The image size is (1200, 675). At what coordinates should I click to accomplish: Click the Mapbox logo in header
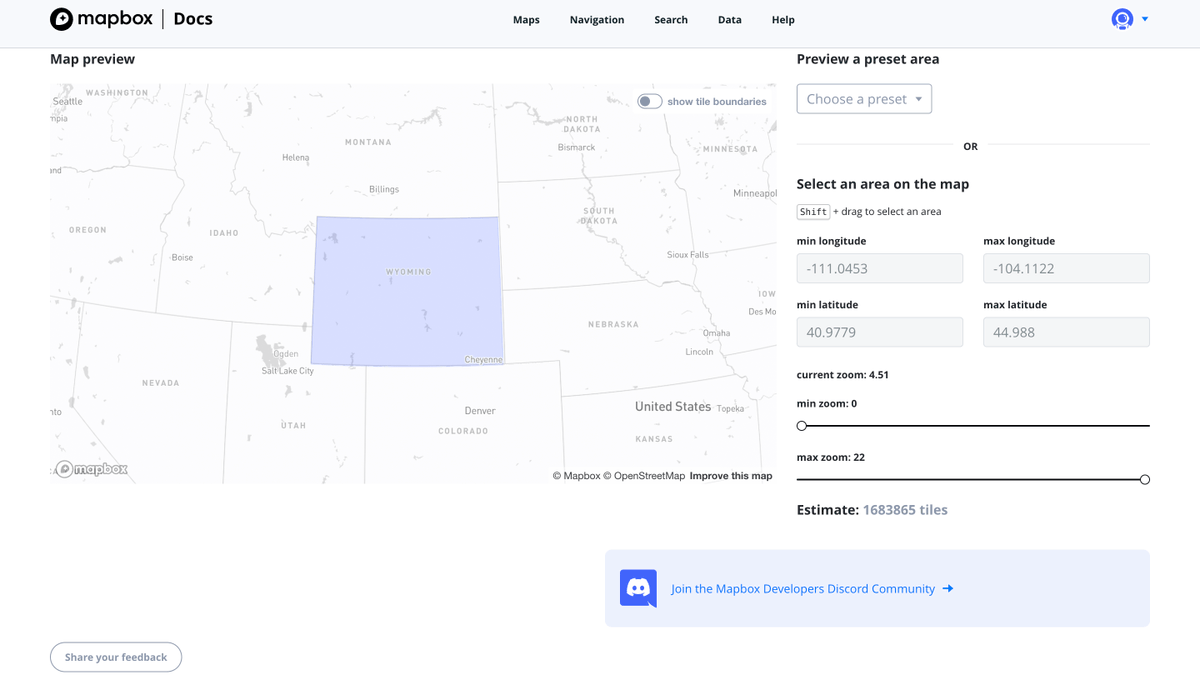pyautogui.click(x=102, y=19)
